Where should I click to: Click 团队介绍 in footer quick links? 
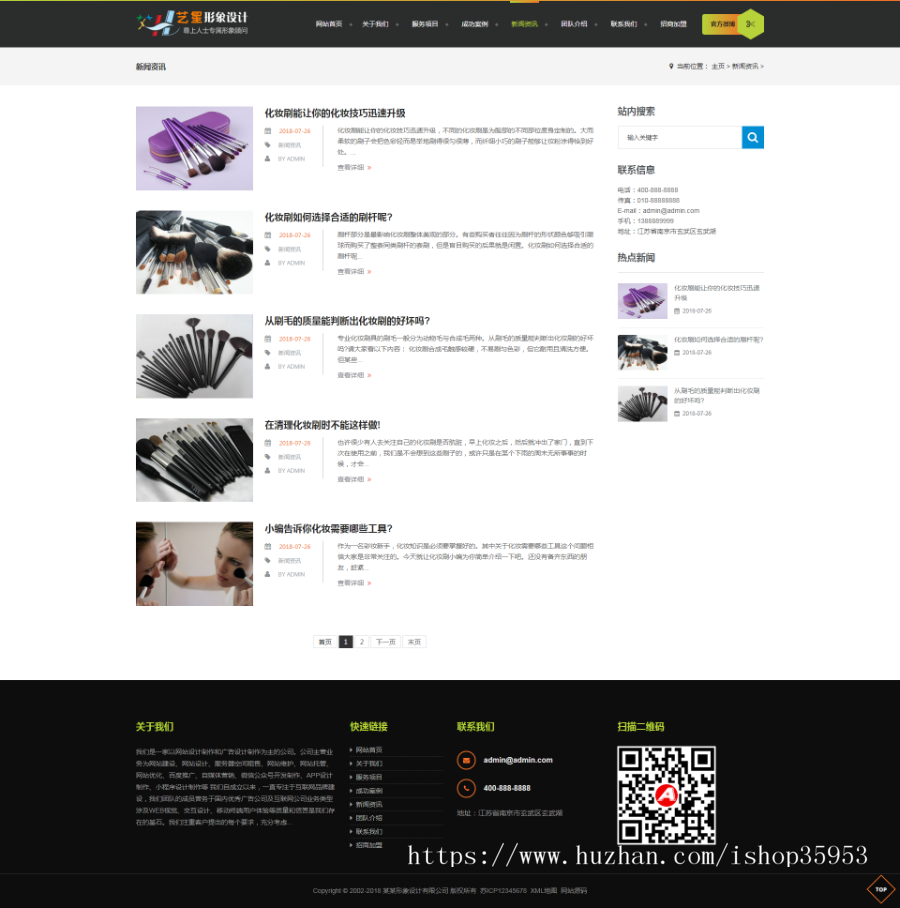point(369,818)
